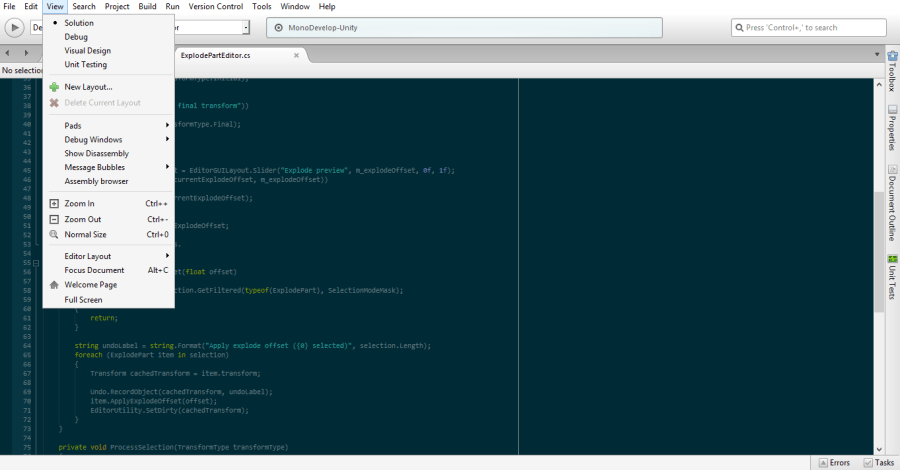Open the Errors pad in status bar

click(x=834, y=463)
